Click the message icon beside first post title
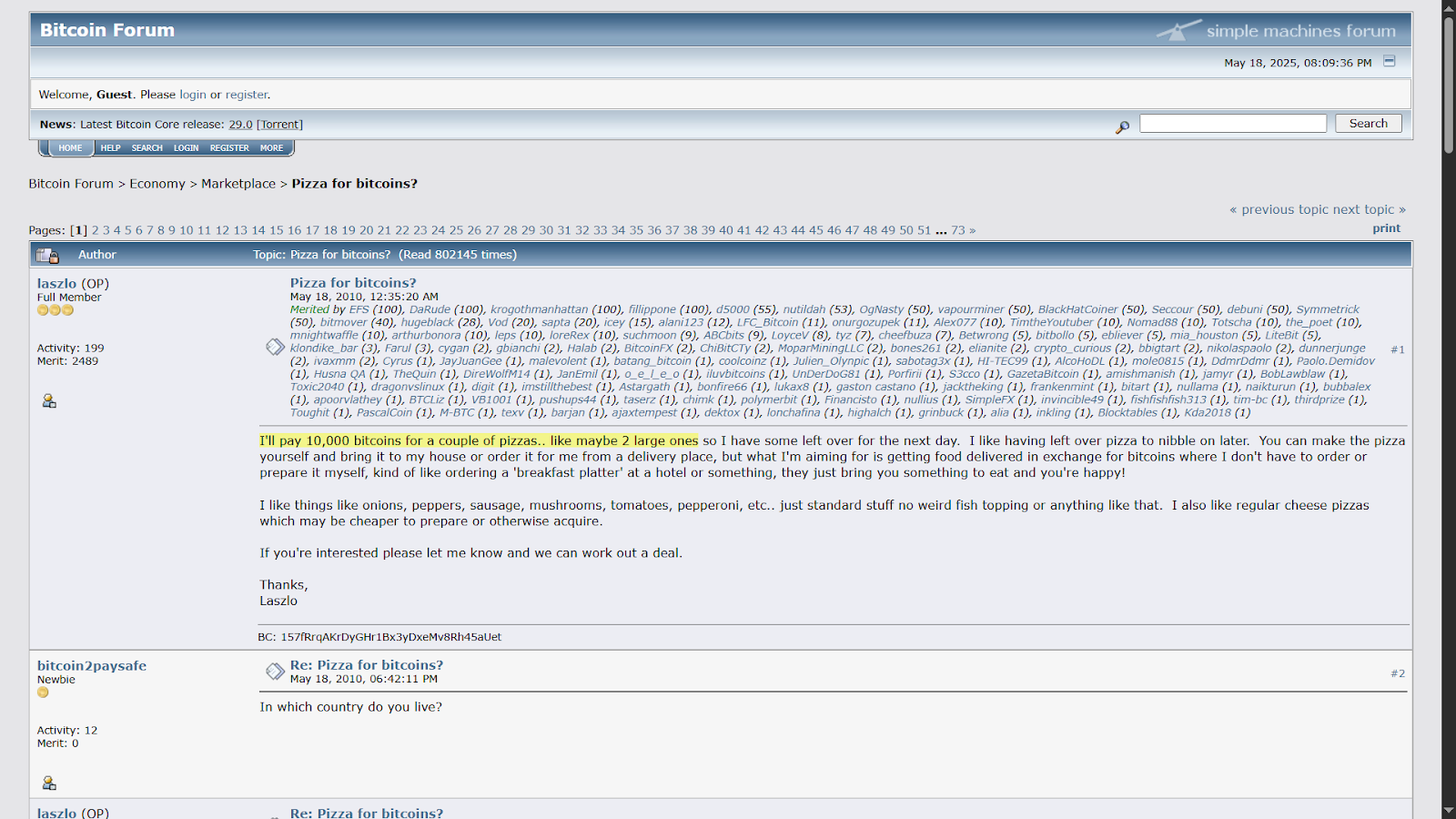The image size is (1456, 819). 275,347
